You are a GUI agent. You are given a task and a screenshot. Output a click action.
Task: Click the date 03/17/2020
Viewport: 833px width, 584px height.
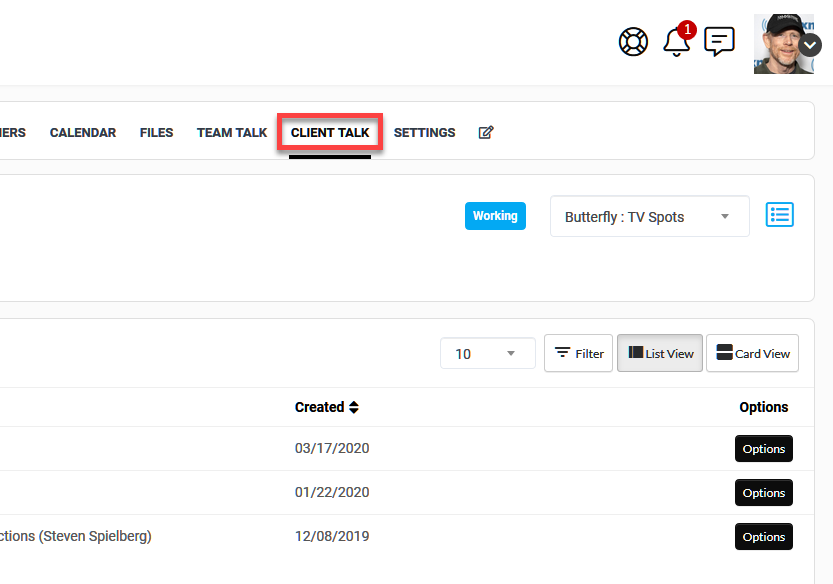[332, 448]
